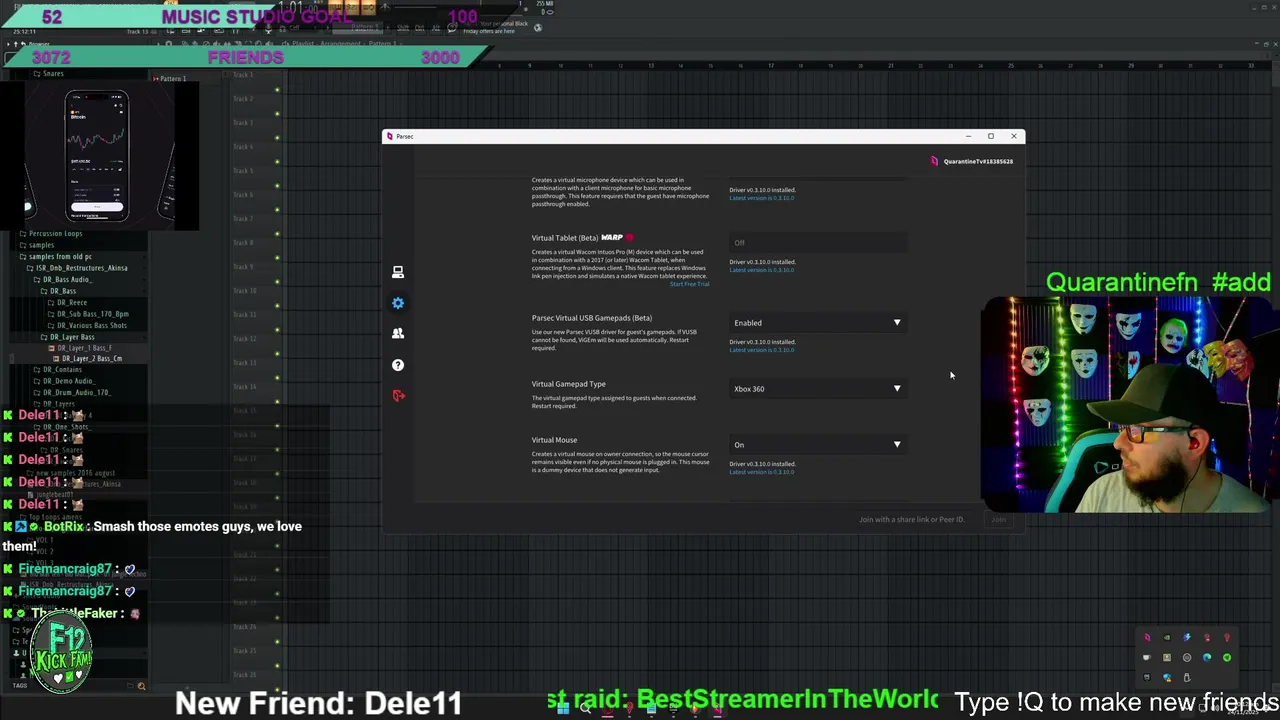The image size is (1280, 720).
Task: Open the Virtual Mouse On dropdown
Action: (818, 445)
